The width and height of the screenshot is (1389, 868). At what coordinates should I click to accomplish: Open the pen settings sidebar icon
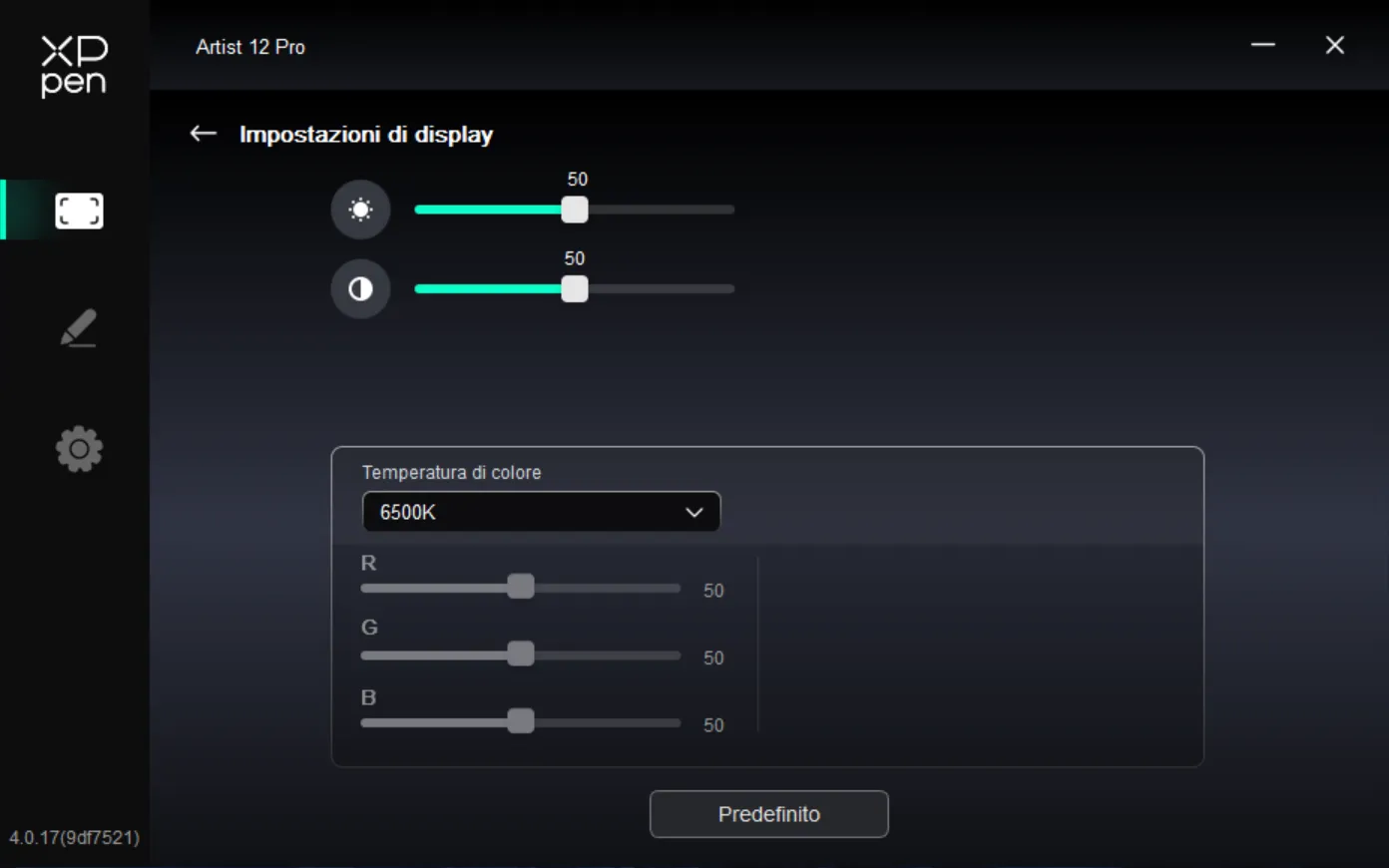79,328
